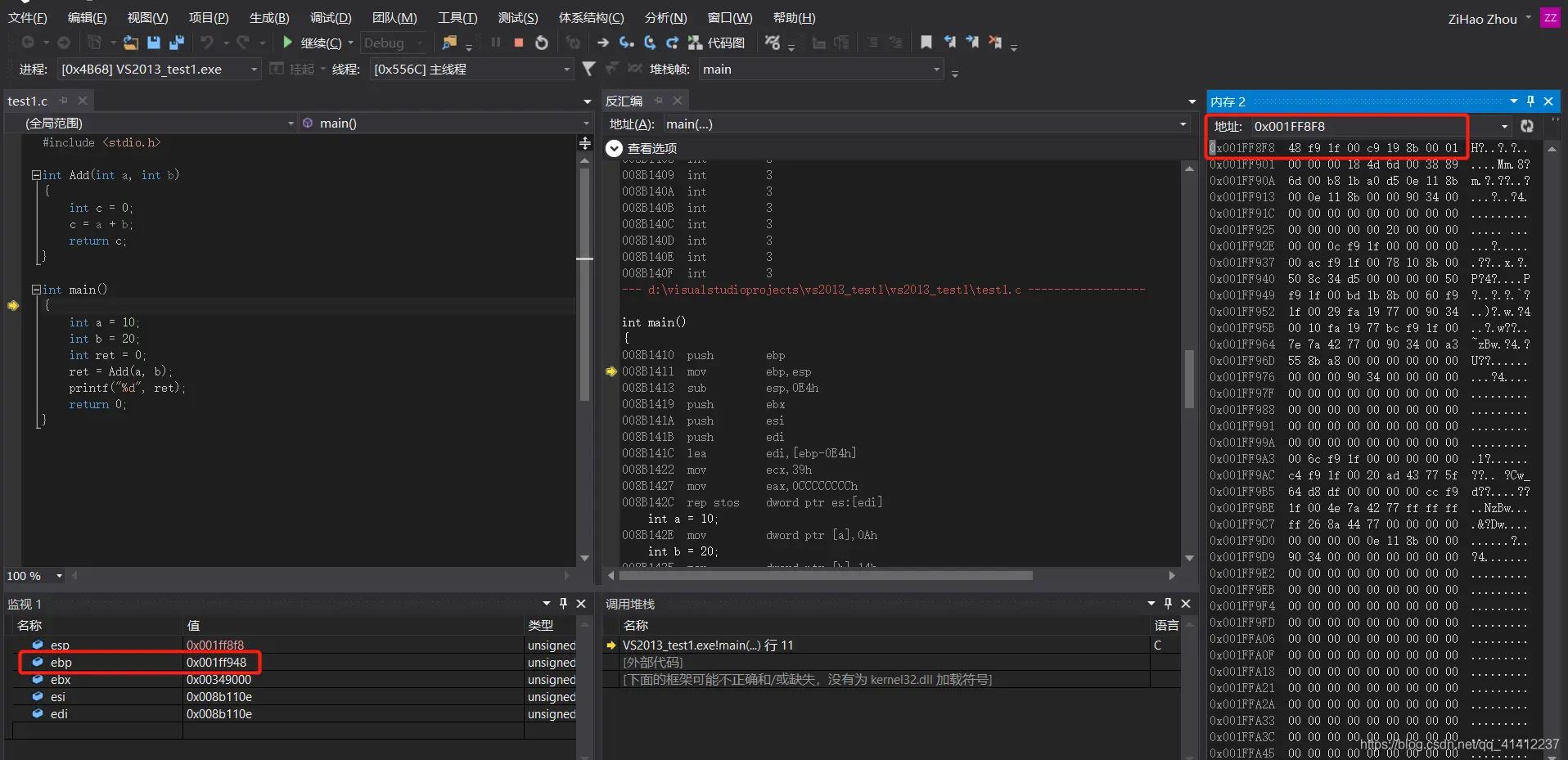This screenshot has width=1568, height=760.
Task: Click the Undo icon
Action: tap(207, 43)
